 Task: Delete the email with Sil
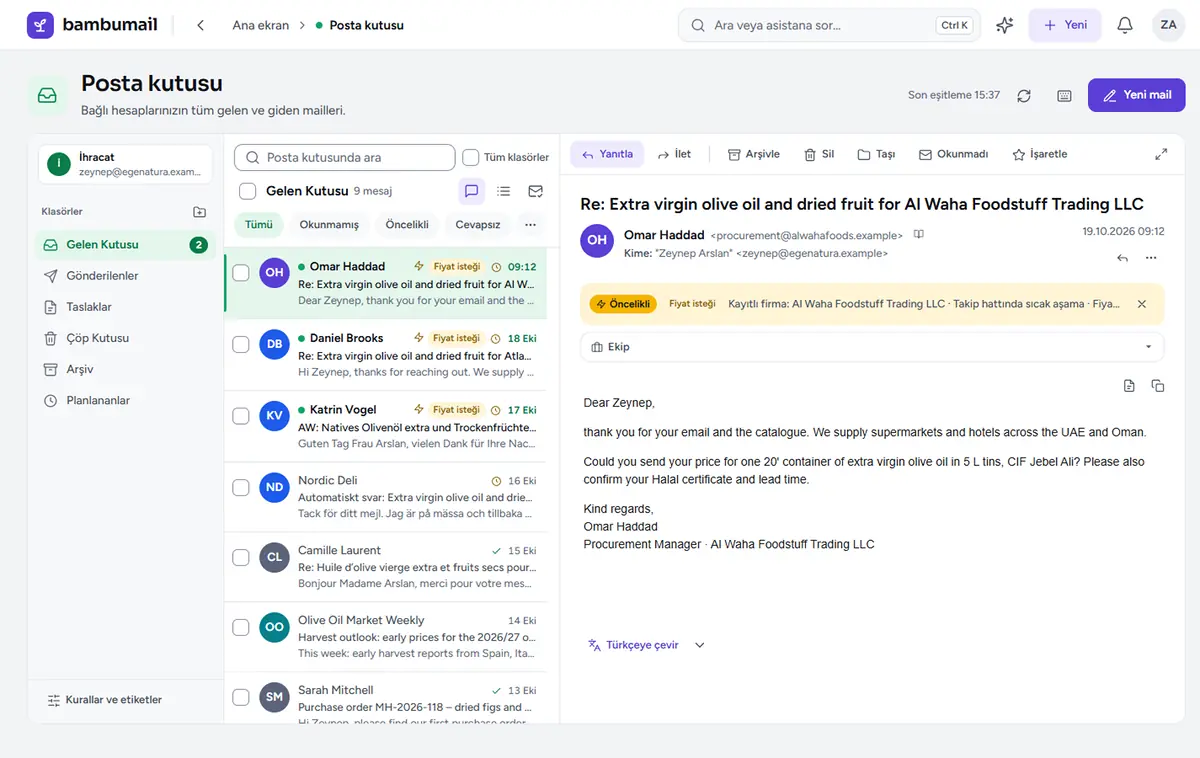point(819,154)
